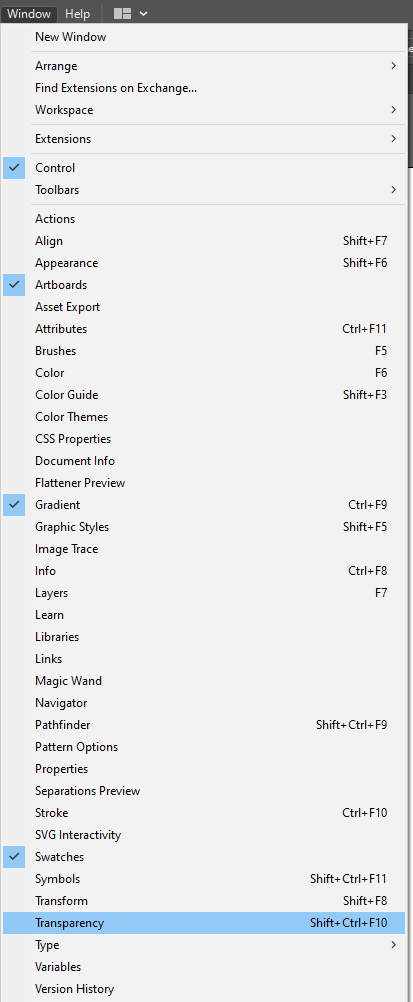Image resolution: width=413 pixels, height=1002 pixels.
Task: Click the Window menu title
Action: tap(29, 13)
